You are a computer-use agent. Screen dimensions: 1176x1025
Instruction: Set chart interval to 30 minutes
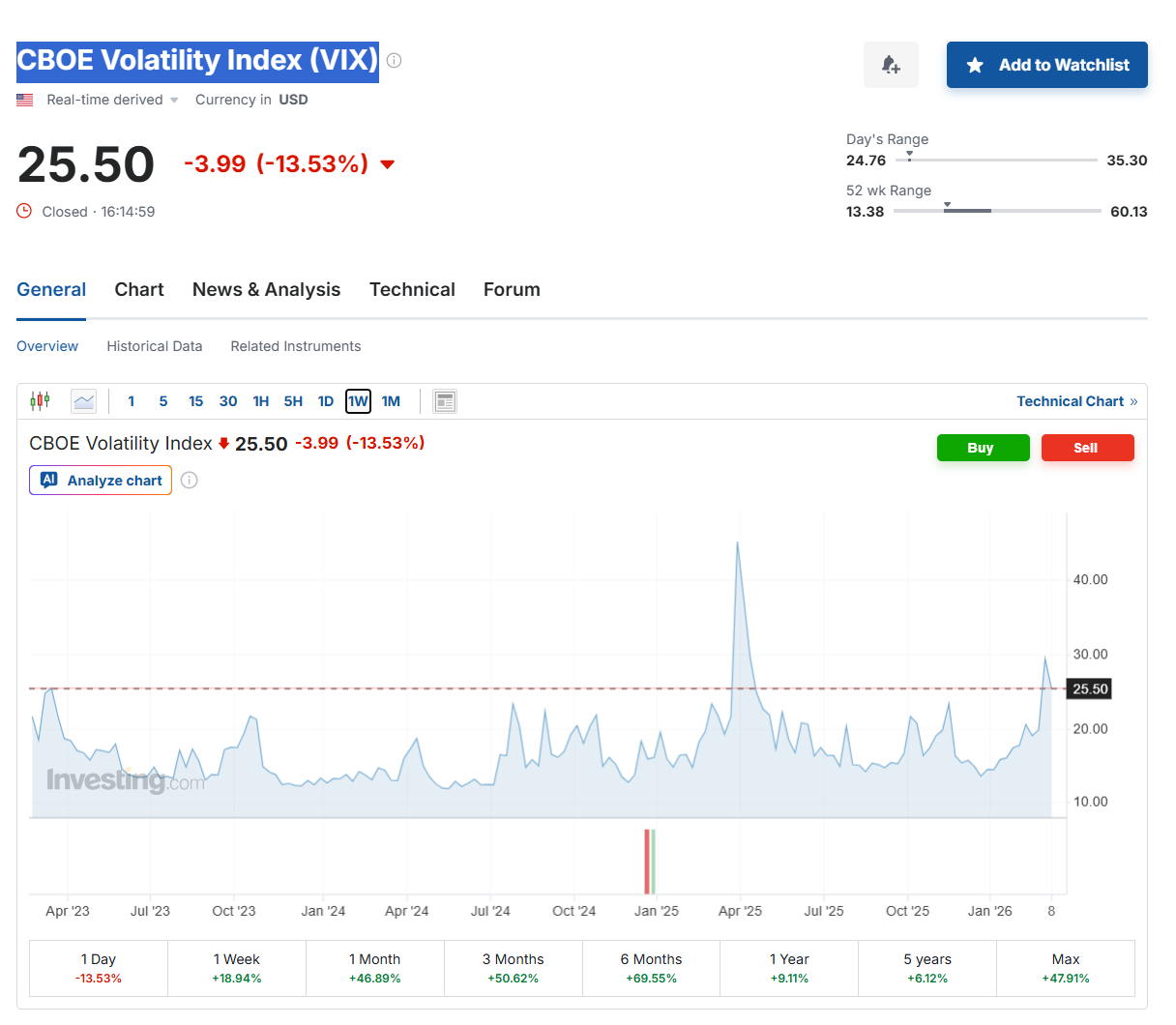[228, 401]
